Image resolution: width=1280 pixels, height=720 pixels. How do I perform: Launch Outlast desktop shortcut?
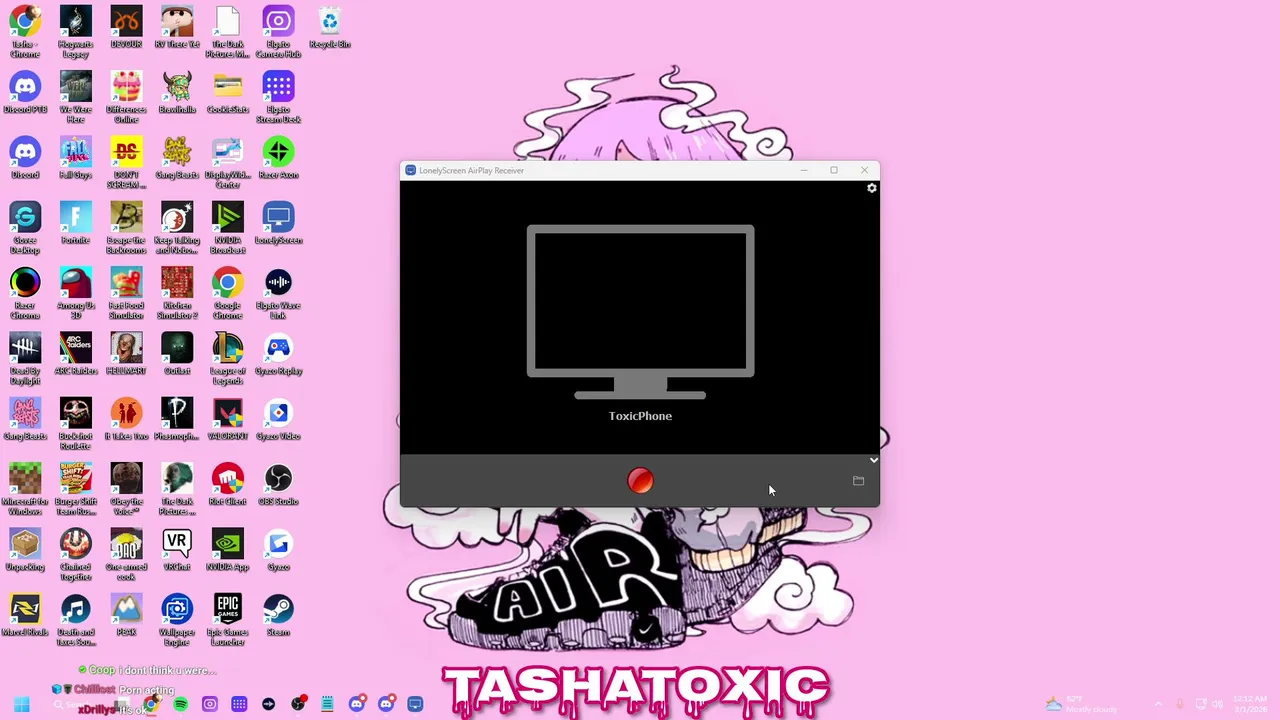click(x=177, y=355)
